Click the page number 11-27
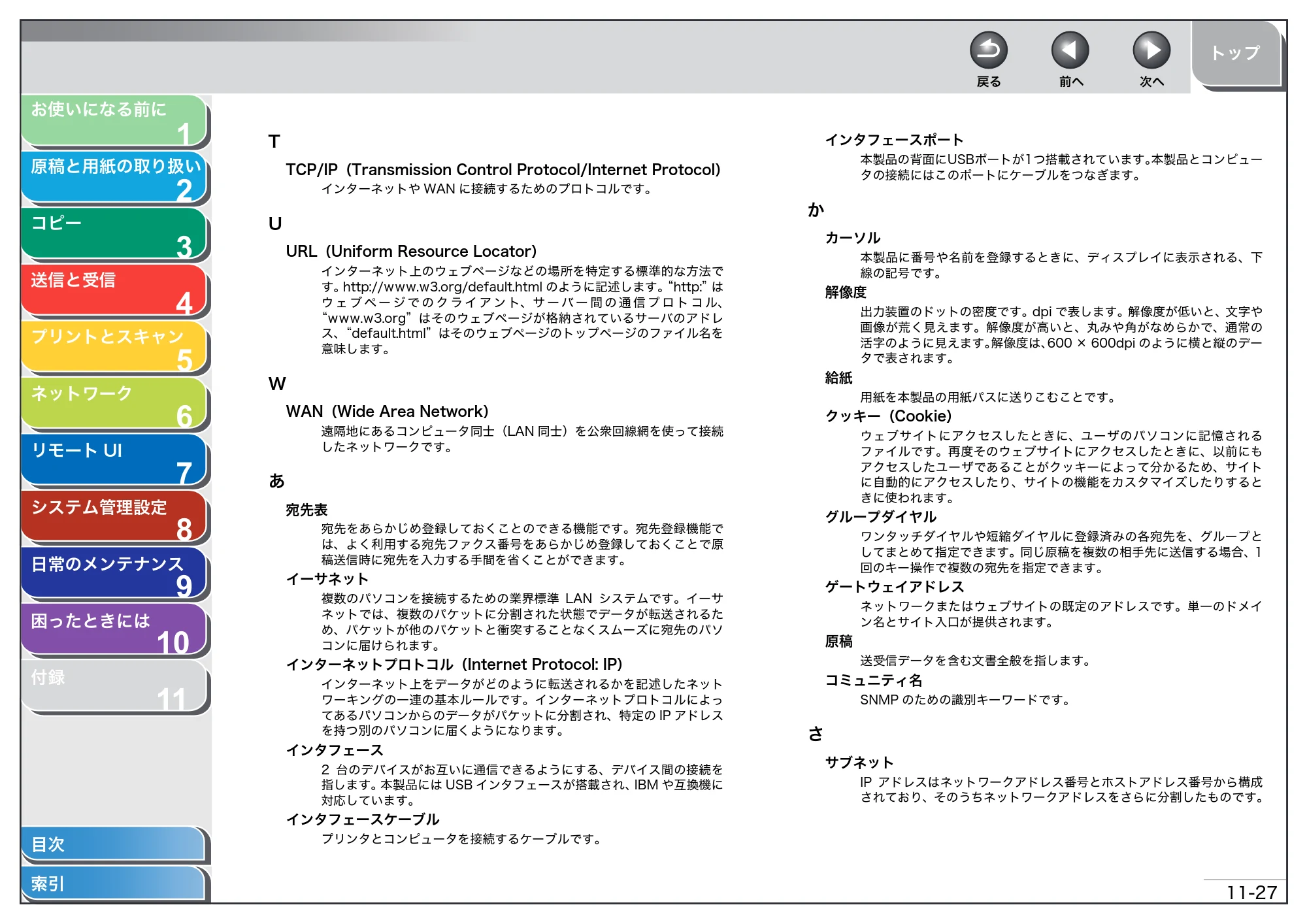Image resolution: width=1307 pixels, height=924 pixels. tap(1251, 893)
